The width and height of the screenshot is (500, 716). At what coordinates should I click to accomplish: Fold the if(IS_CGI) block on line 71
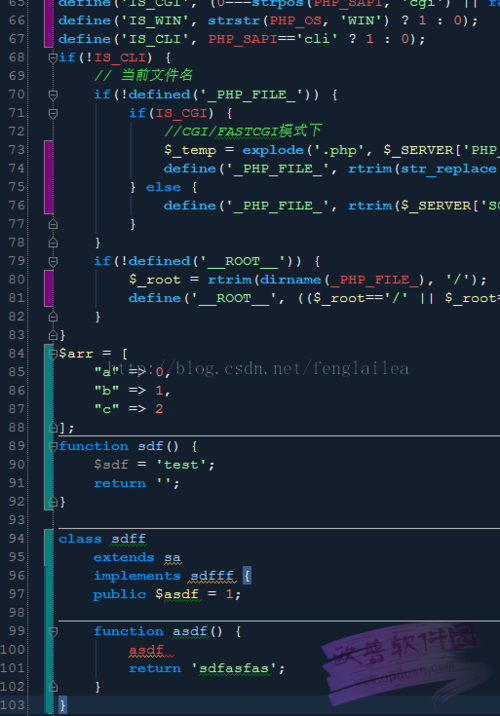(x=53, y=113)
